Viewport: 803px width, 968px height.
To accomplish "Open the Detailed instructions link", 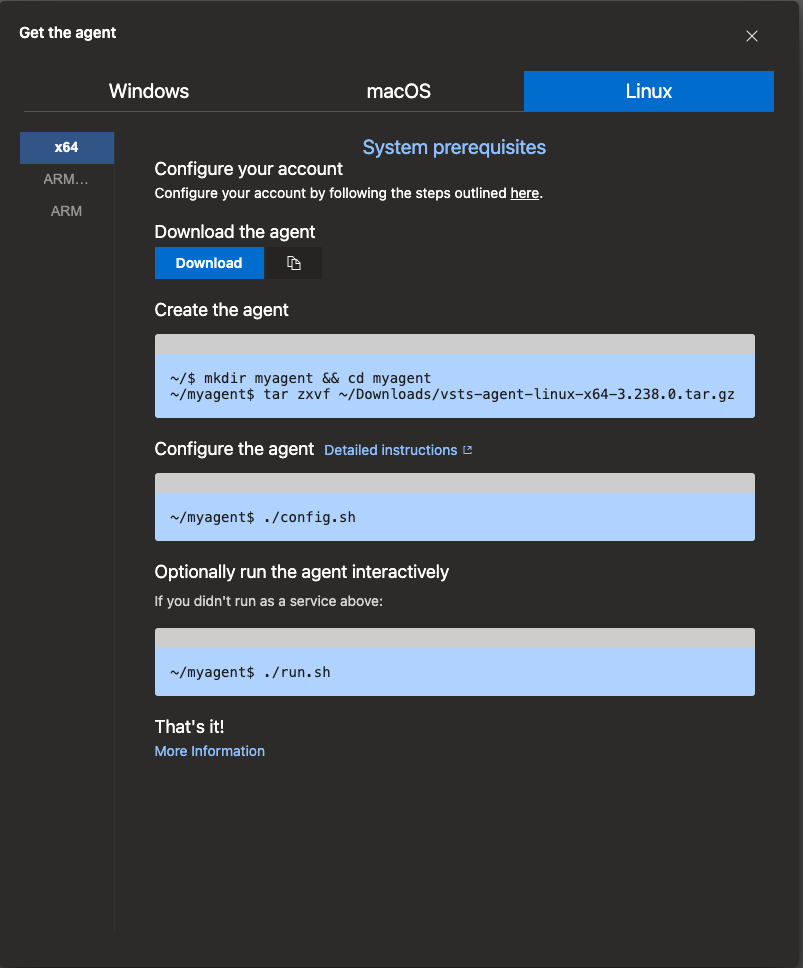I will point(391,450).
